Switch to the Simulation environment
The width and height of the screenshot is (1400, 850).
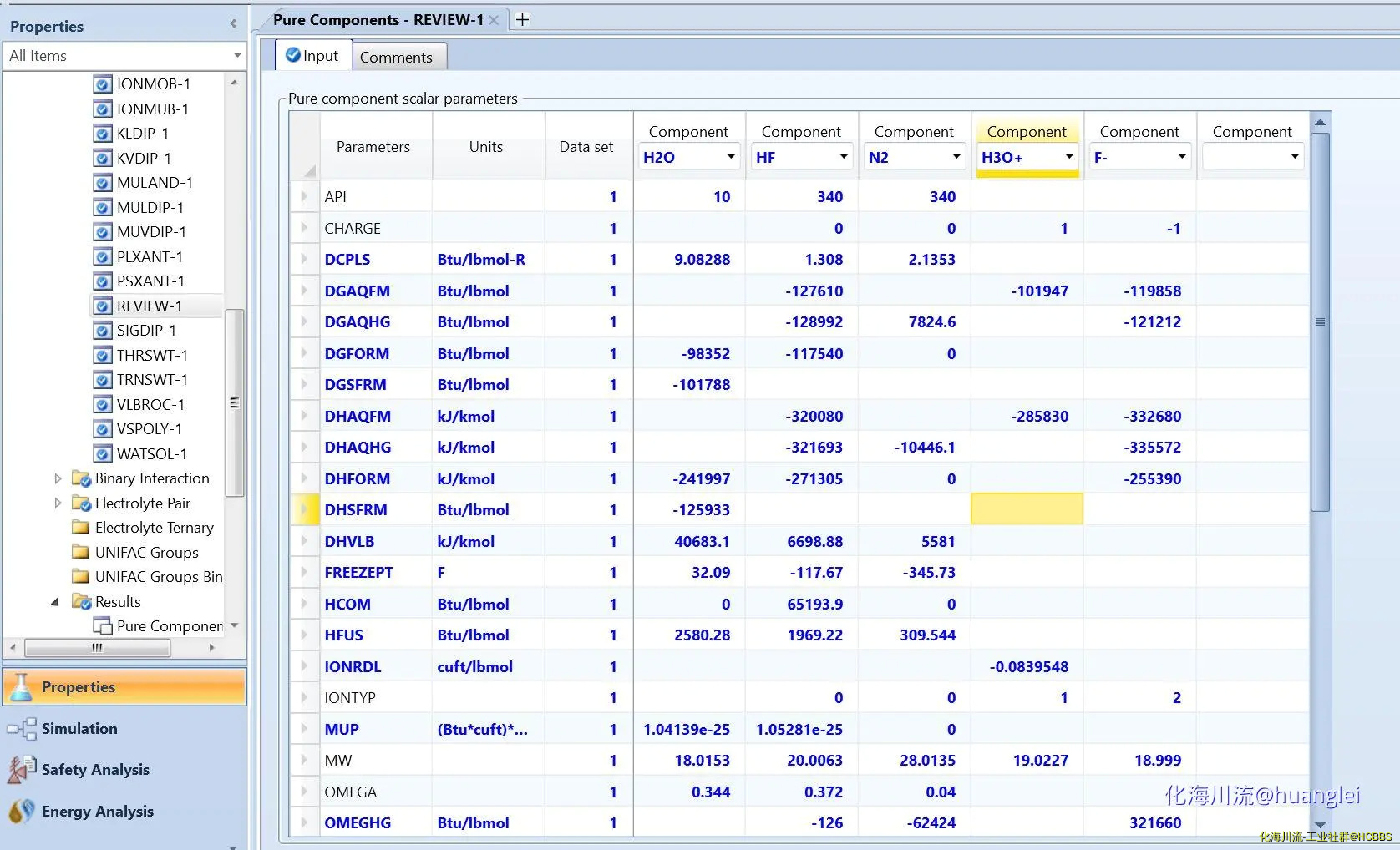tap(124, 729)
